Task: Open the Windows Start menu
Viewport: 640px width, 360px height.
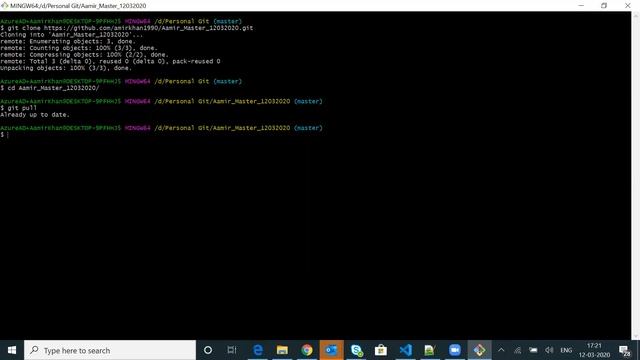Action: [12, 350]
